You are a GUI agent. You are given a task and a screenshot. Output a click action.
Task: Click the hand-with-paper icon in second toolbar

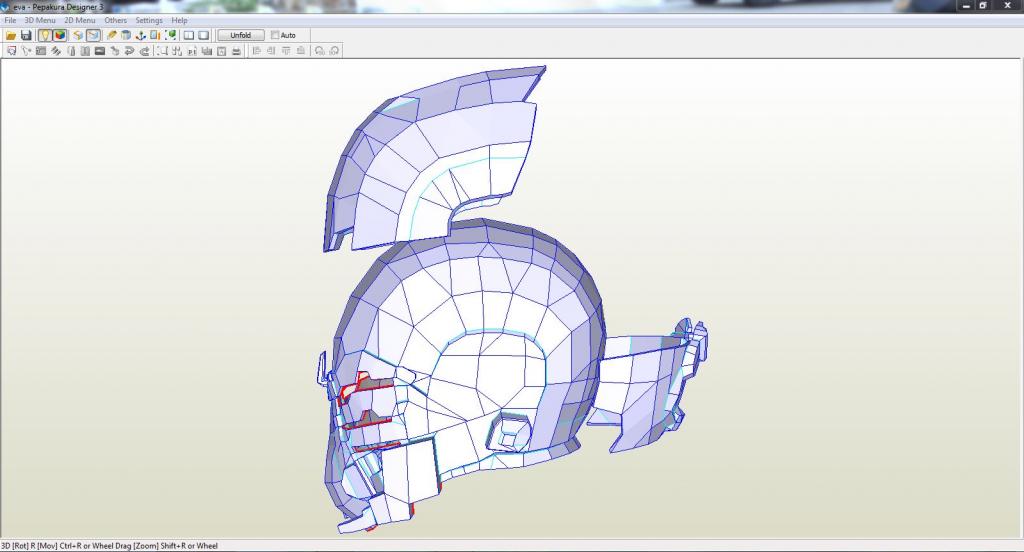tap(114, 50)
